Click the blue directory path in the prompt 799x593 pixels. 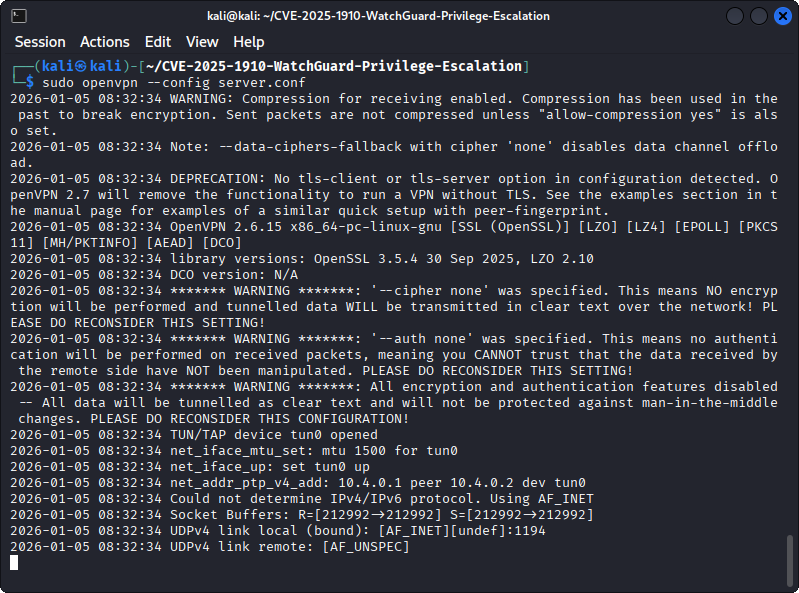[340, 66]
